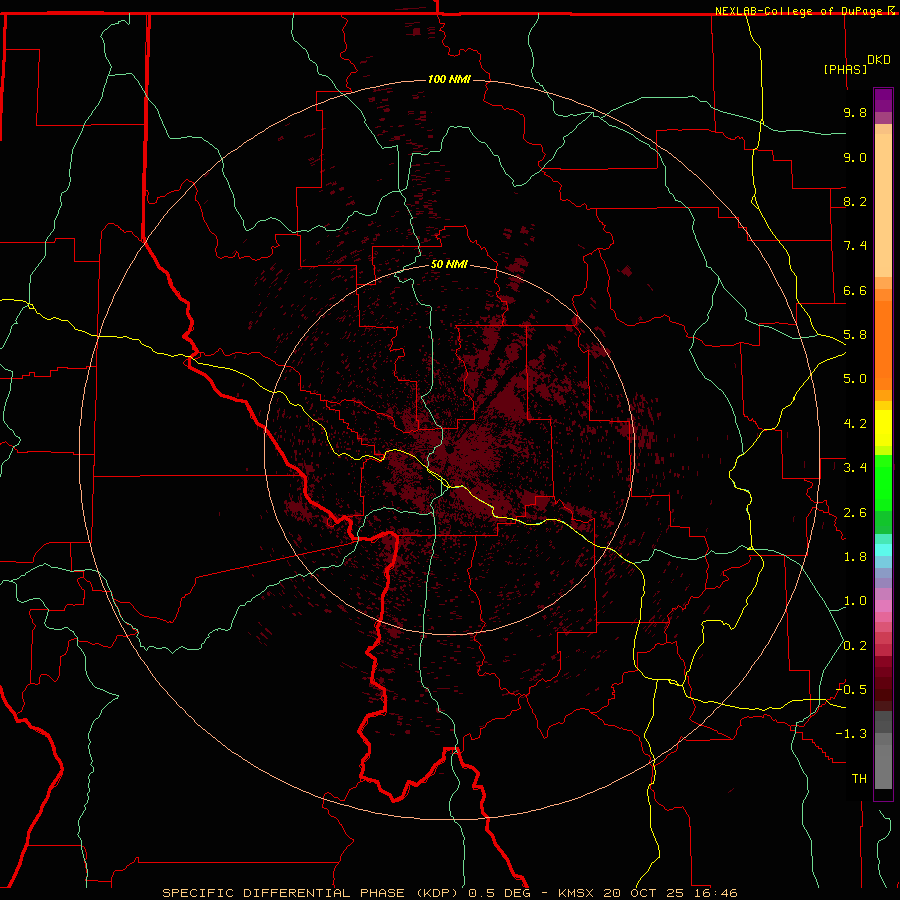Screen dimensions: 900x900
Task: Click the 3.4 scale value
Action: (855, 468)
